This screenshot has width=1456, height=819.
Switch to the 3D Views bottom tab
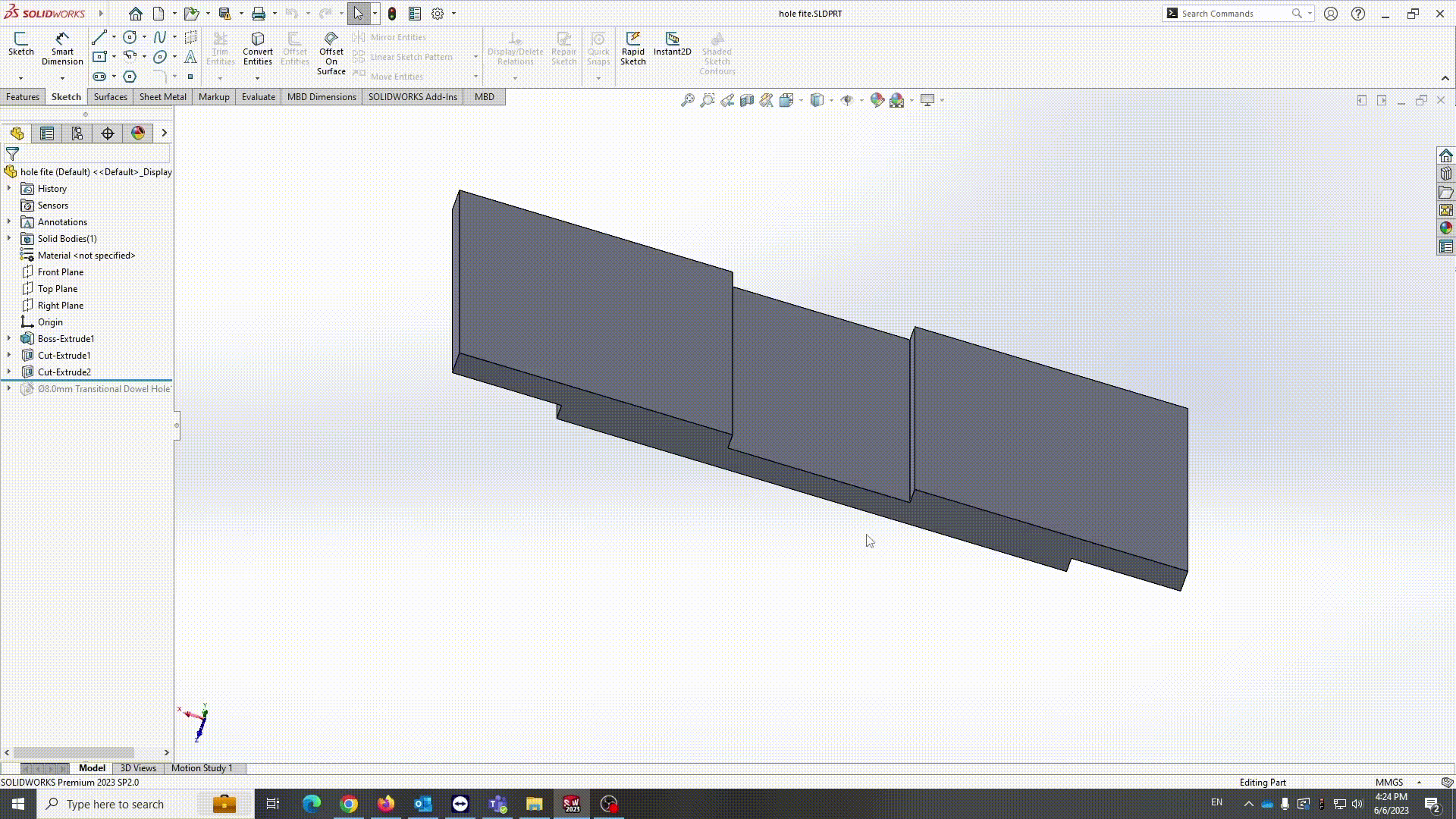[x=138, y=768]
